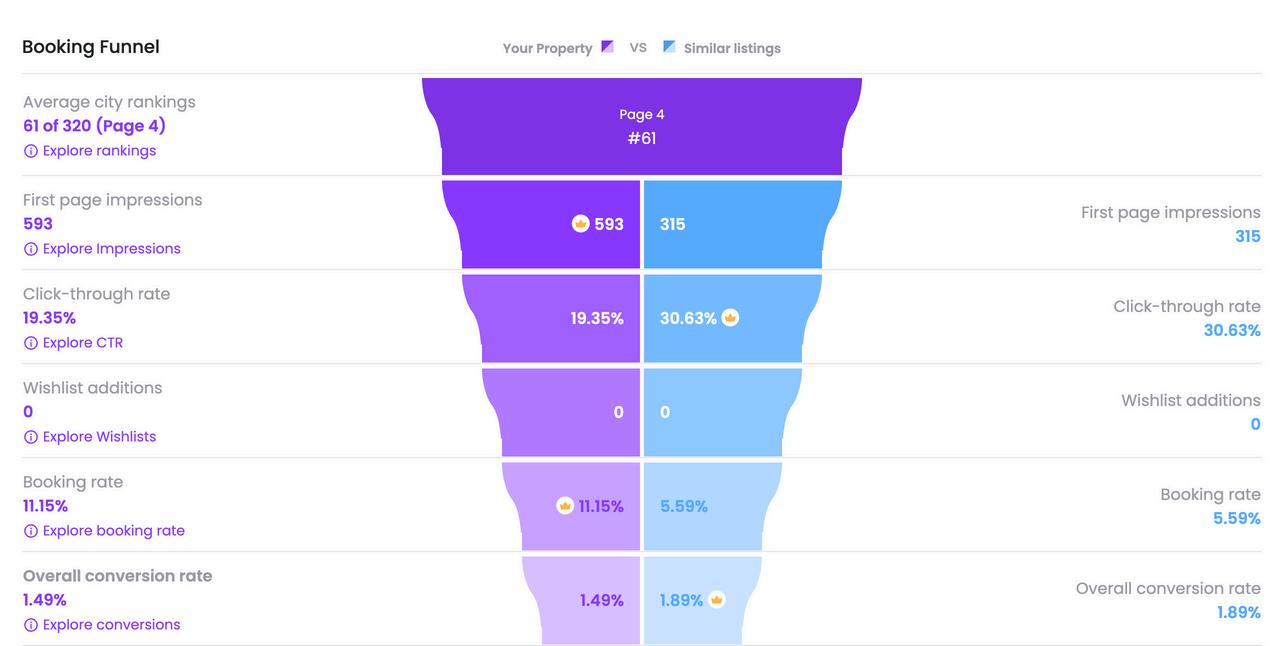1286x646 pixels.
Task: Open the Explore rankings link
Action: point(99,151)
